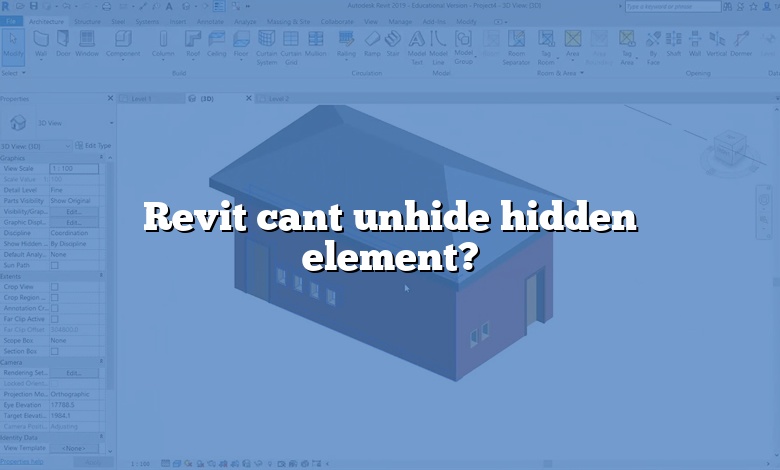The height and width of the screenshot is (470, 780).
Task: Enable the Crop View checkbox
Action: 55,287
